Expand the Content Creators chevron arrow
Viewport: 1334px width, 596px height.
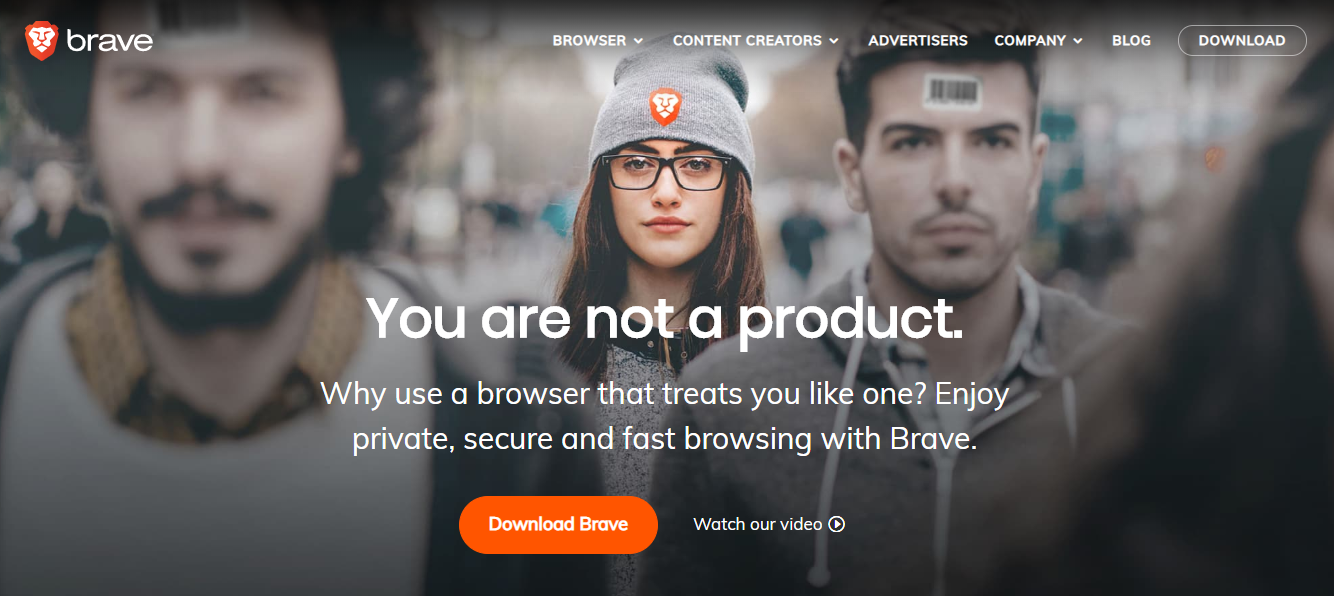834,41
